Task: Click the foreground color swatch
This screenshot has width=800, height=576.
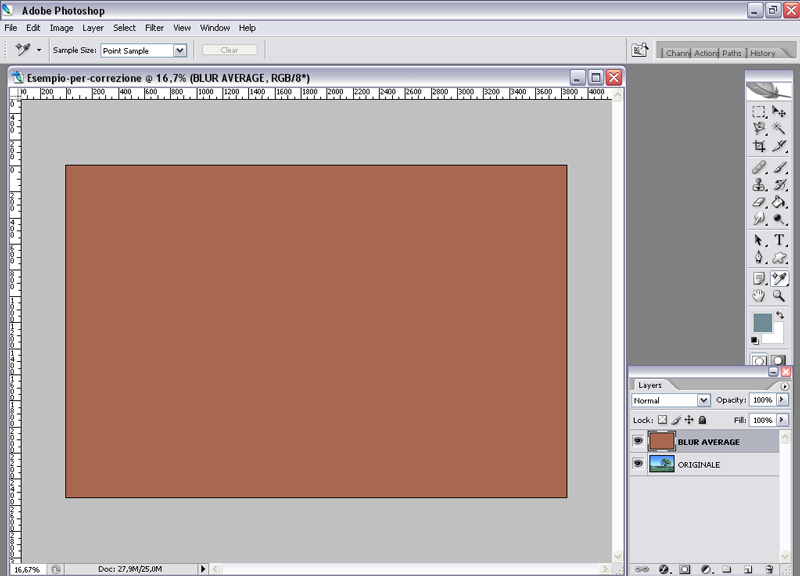Action: point(762,322)
